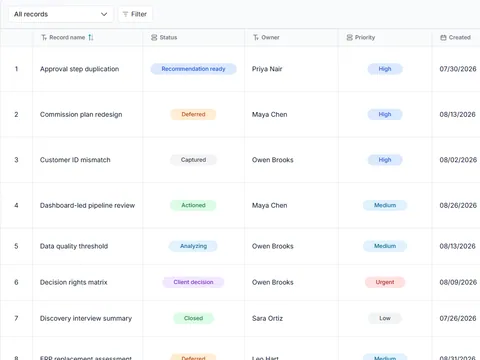Viewport: 480px width, 360px height.
Task: Click the 'Low' priority tag
Action: (385, 318)
